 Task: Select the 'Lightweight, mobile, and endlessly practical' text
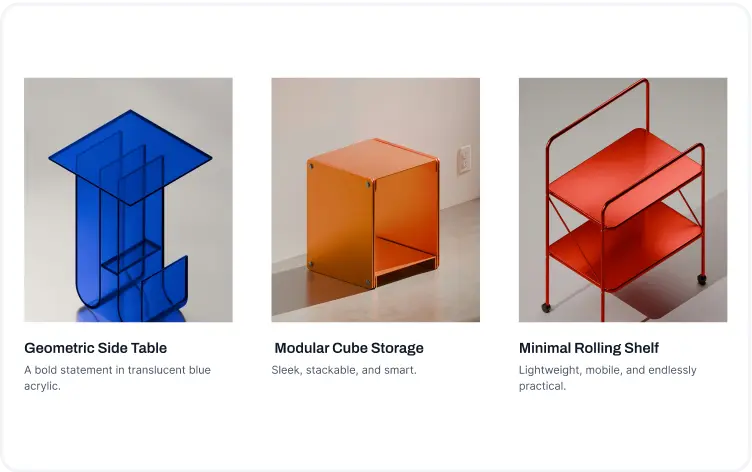coord(608,378)
